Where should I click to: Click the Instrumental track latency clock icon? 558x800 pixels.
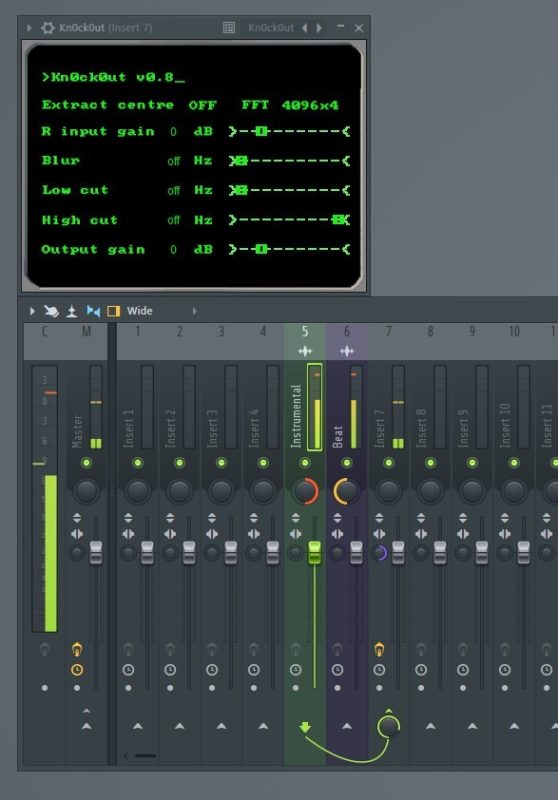295,670
